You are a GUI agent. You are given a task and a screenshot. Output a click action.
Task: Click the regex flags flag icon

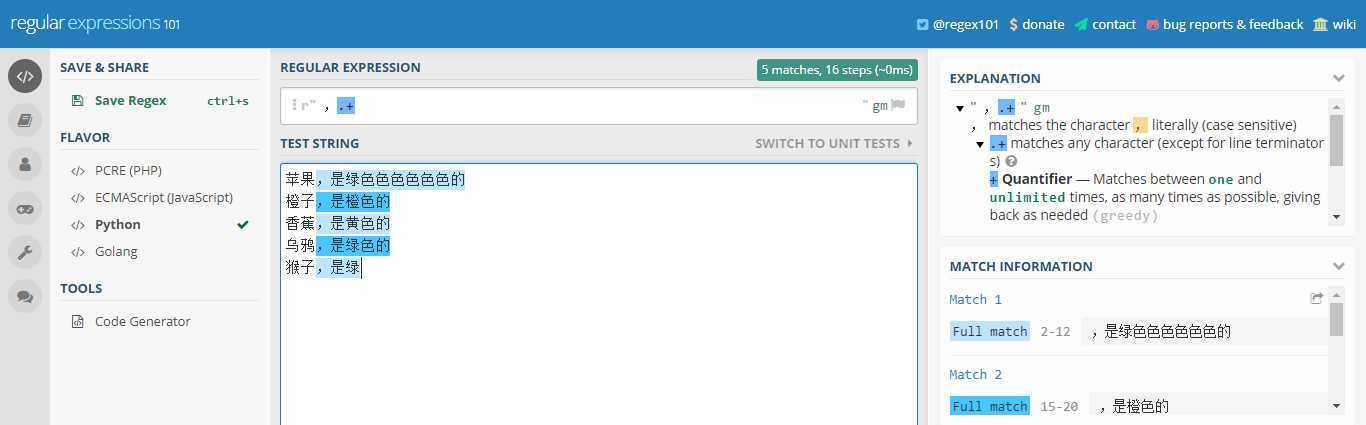[x=898, y=105]
